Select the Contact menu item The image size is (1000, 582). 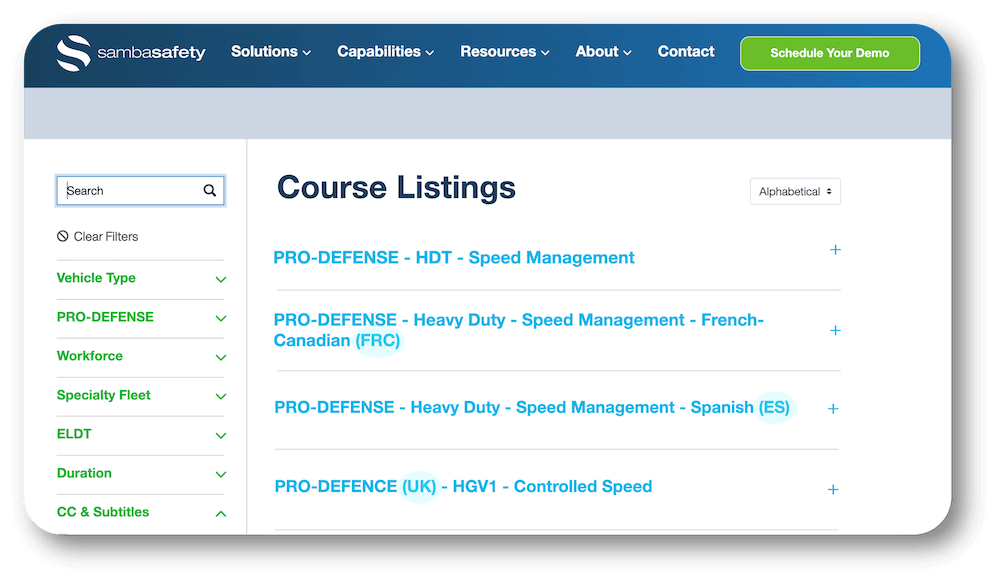click(x=686, y=52)
